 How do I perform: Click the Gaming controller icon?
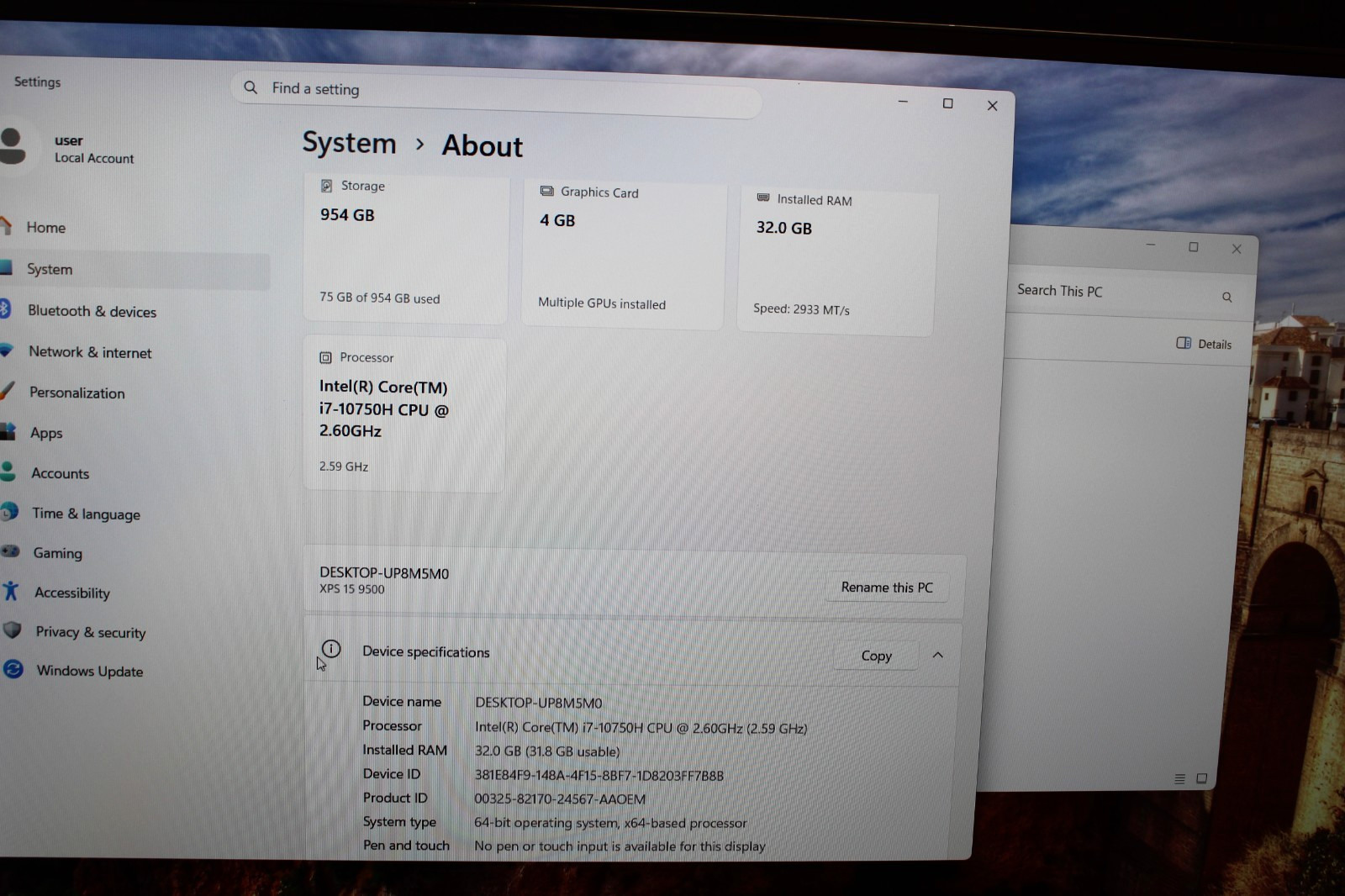tap(10, 551)
